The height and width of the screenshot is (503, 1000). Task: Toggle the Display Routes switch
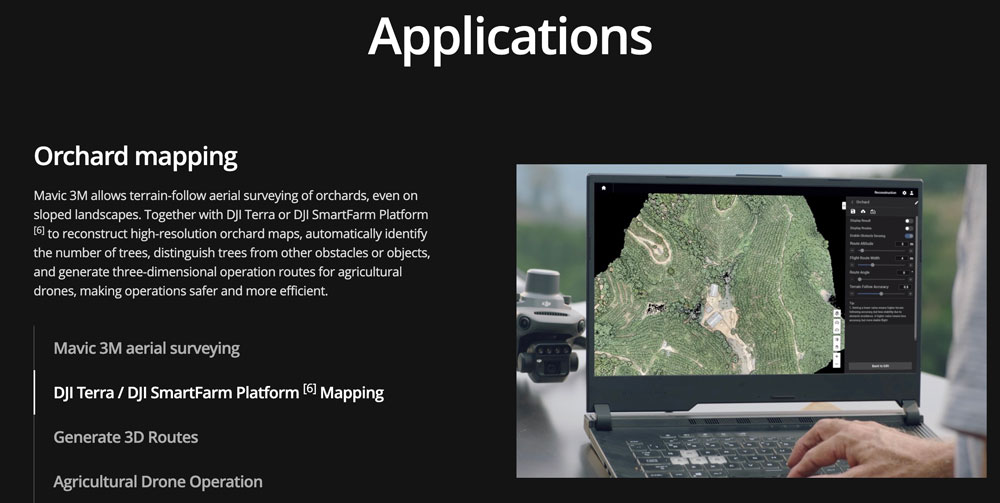[909, 228]
